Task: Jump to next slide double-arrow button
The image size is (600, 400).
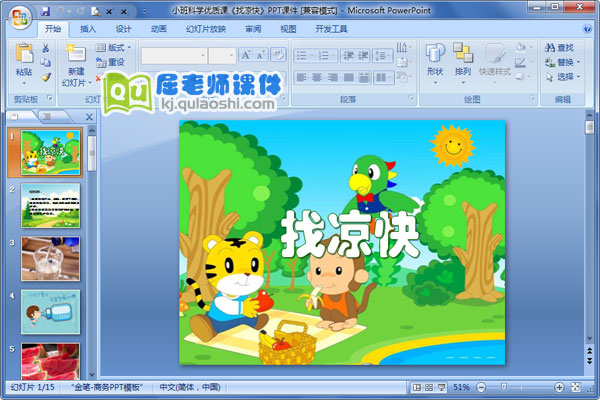Action: 590,361
